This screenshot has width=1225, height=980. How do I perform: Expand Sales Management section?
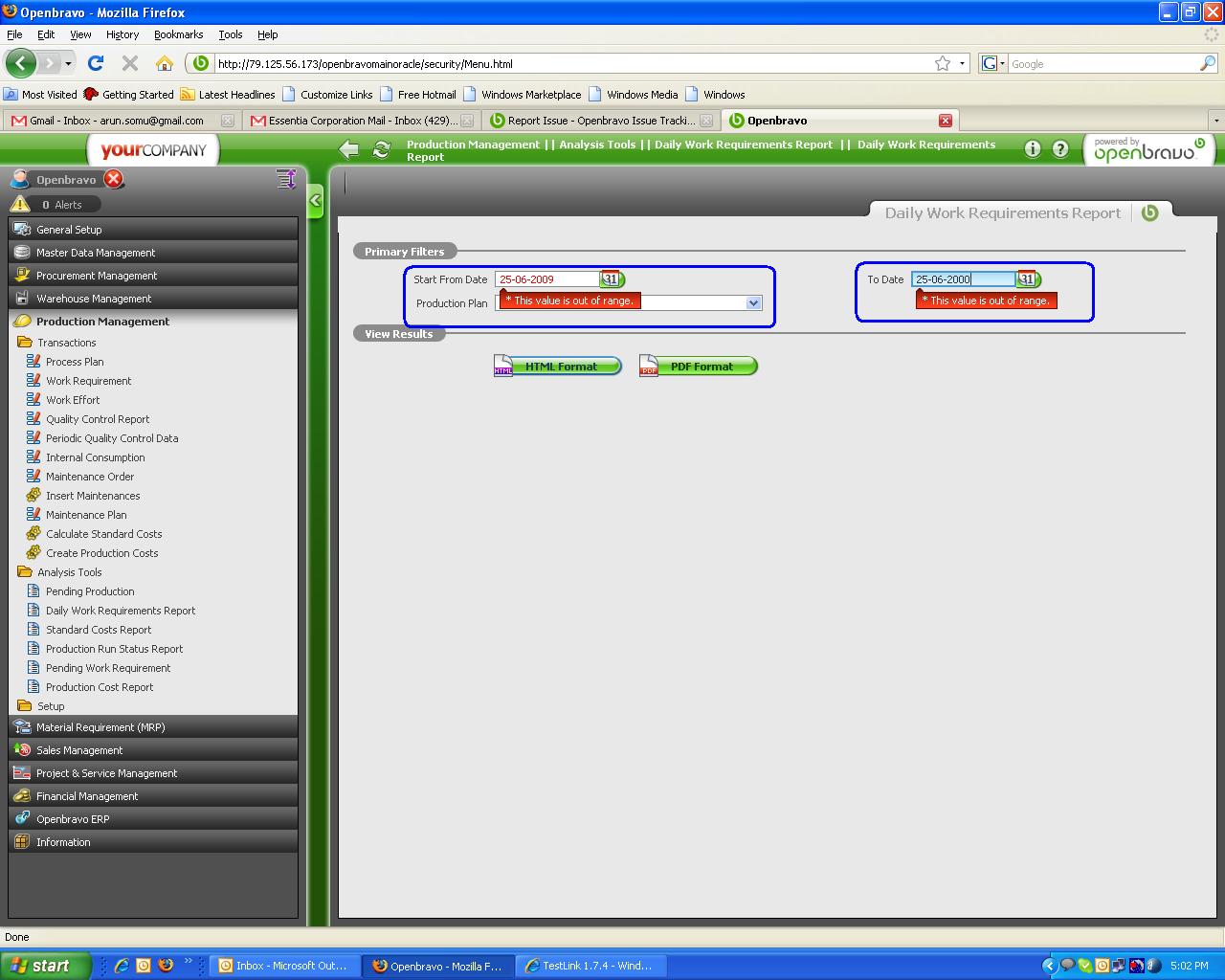point(153,750)
